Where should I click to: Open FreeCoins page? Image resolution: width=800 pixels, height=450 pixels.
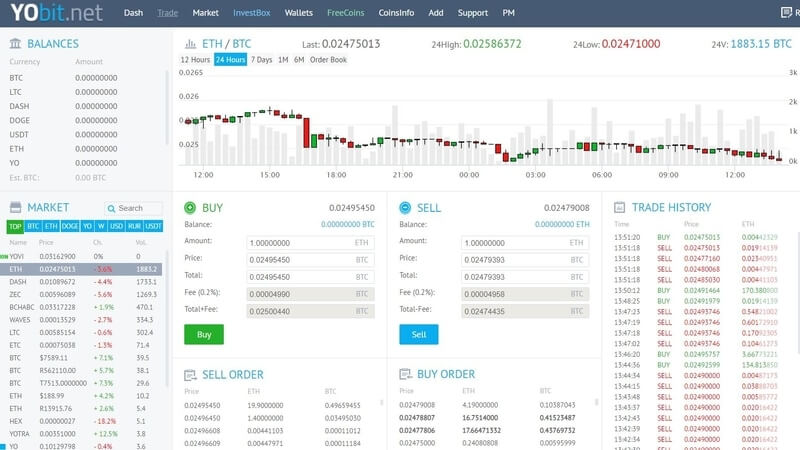pyautogui.click(x=345, y=13)
